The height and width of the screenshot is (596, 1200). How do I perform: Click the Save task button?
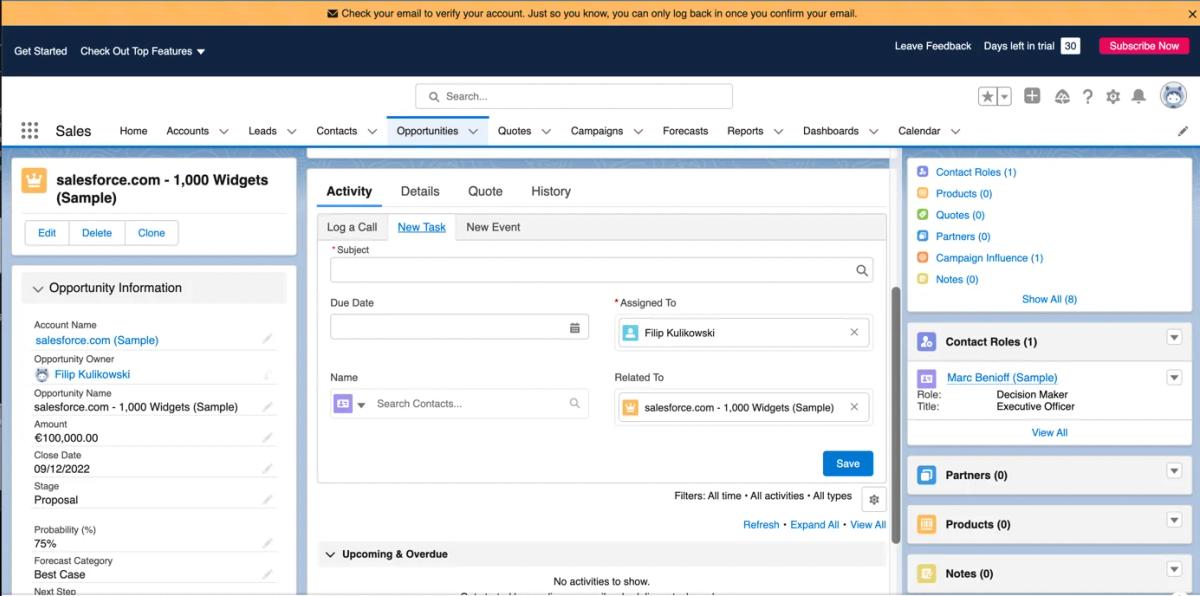click(x=848, y=463)
